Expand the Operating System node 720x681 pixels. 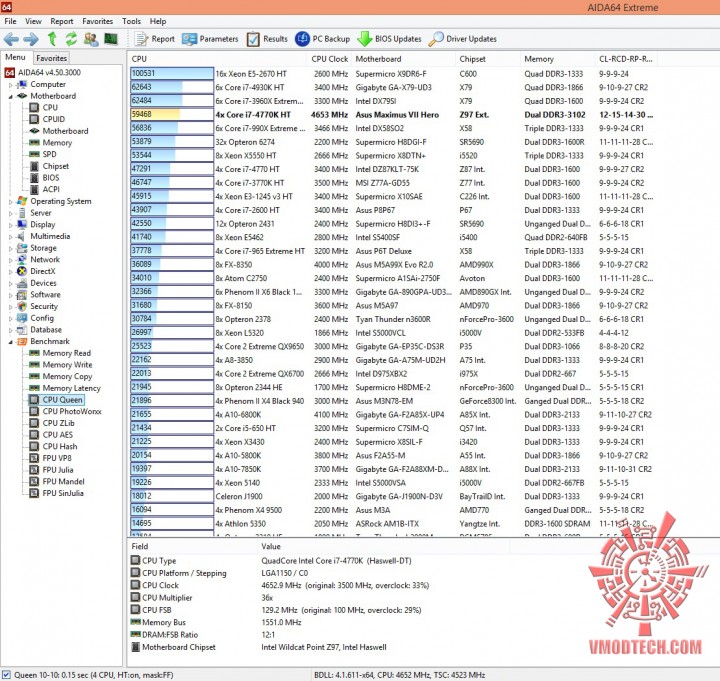[11, 202]
